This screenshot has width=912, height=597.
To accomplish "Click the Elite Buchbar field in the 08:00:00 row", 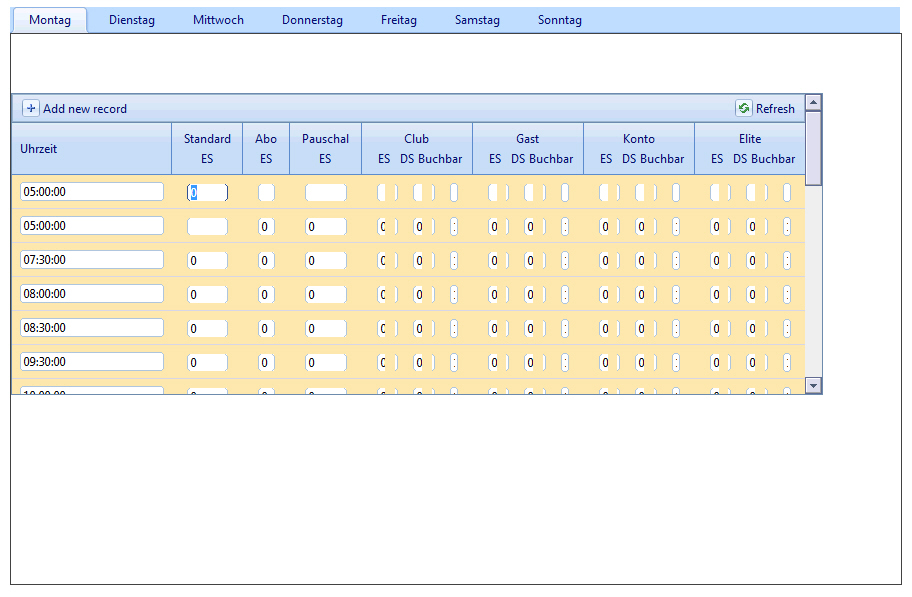I will tap(786, 294).
